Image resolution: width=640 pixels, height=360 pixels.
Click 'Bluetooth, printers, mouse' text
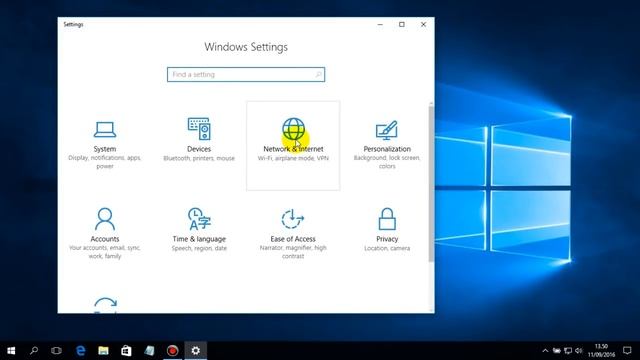[199, 158]
